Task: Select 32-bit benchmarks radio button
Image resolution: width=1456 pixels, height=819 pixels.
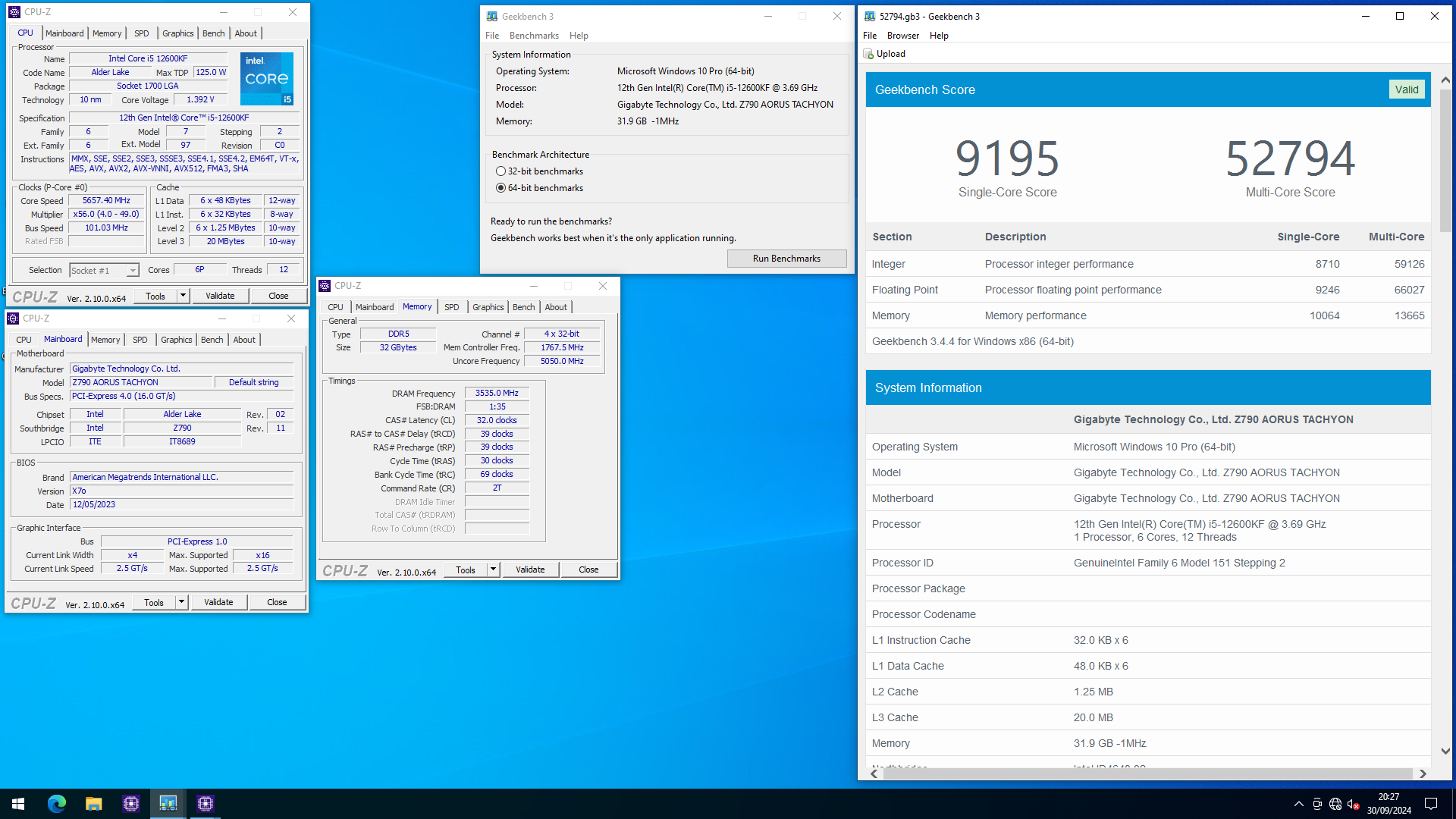Action: (500, 171)
